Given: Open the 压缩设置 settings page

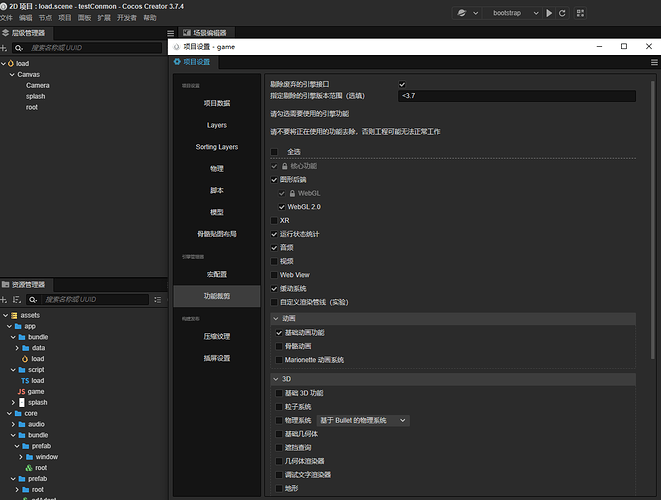Looking at the screenshot, I should (x=217, y=336).
